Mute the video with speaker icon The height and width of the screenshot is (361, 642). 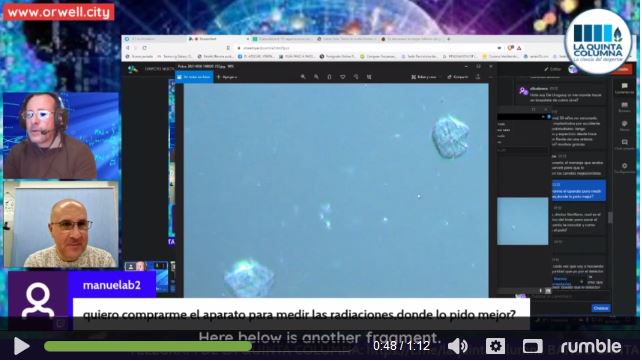point(458,346)
